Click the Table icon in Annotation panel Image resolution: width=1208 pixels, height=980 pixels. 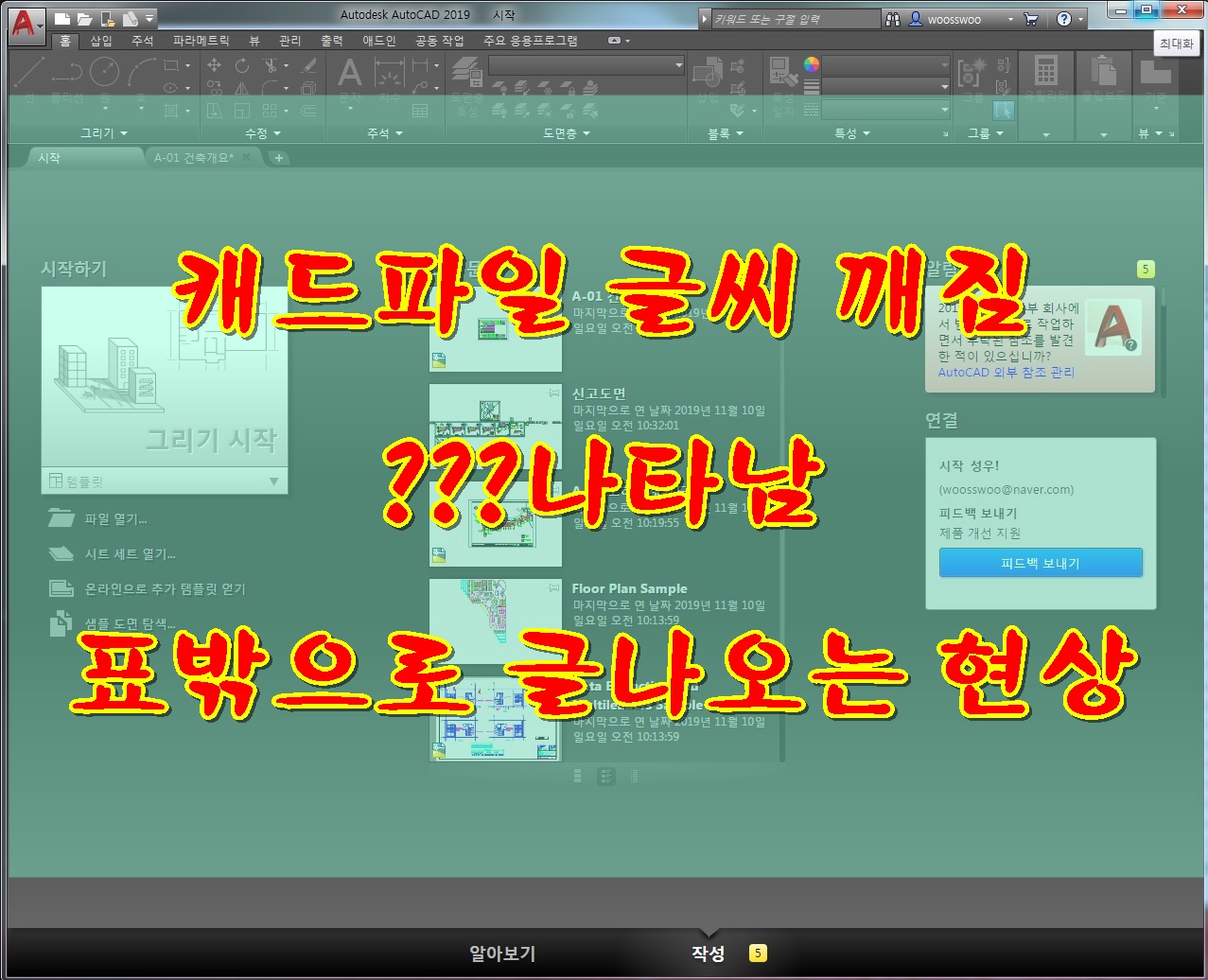420,110
